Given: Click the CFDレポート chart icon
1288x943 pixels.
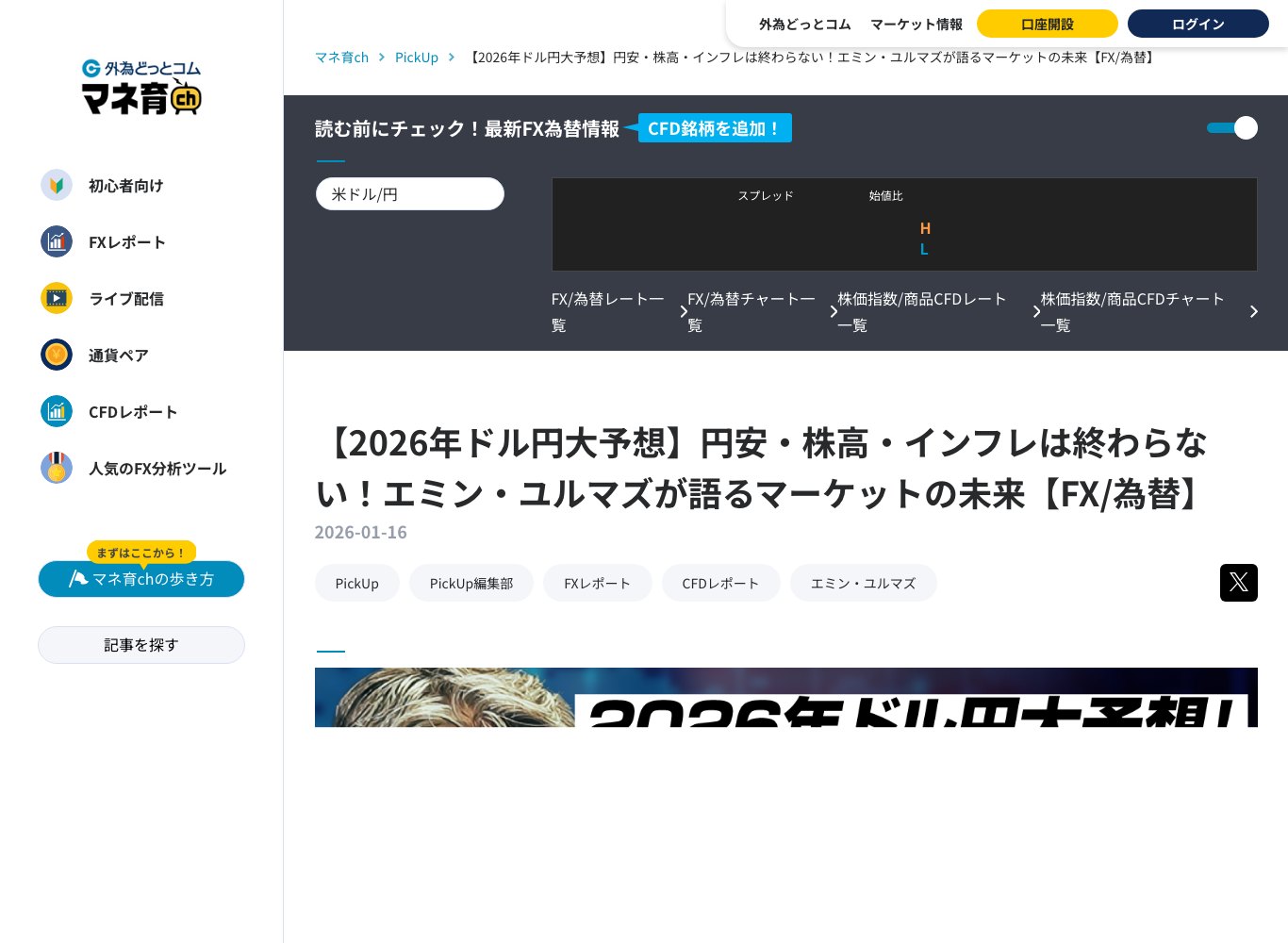Looking at the screenshot, I should (x=57, y=411).
